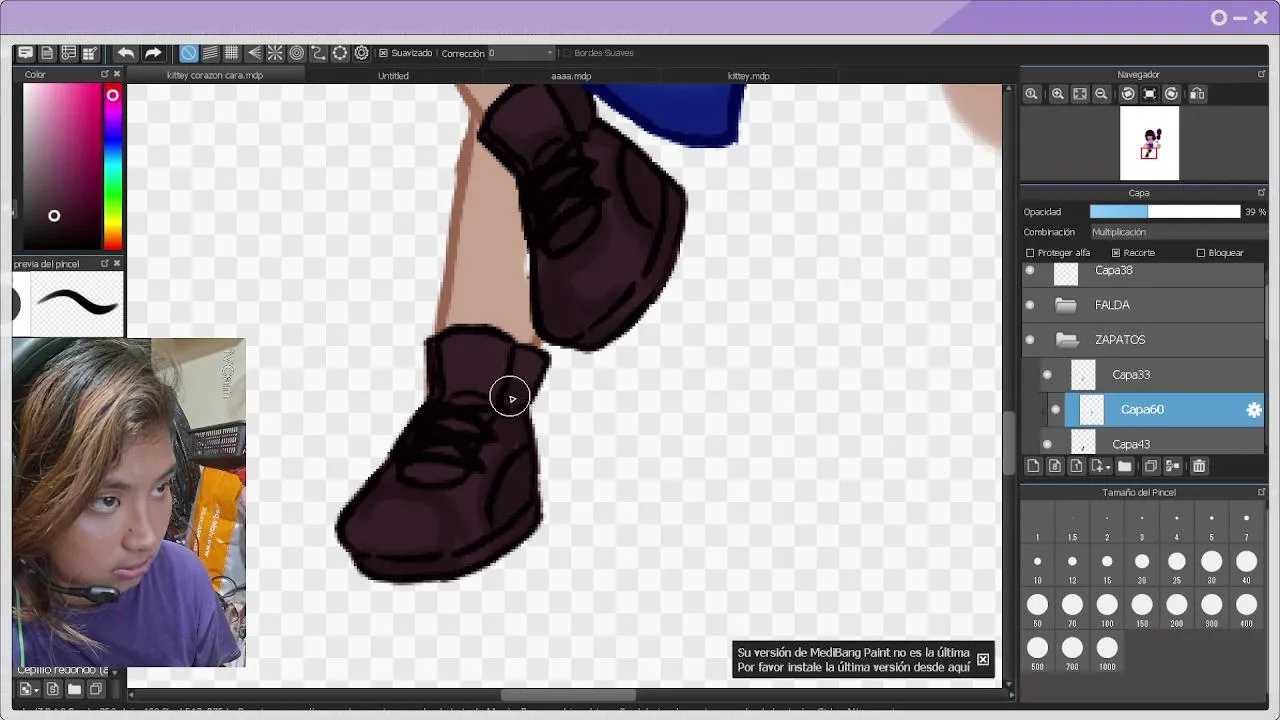Open the Corrección value dropdown
Viewport: 1280px width, 720px height.
click(520, 53)
